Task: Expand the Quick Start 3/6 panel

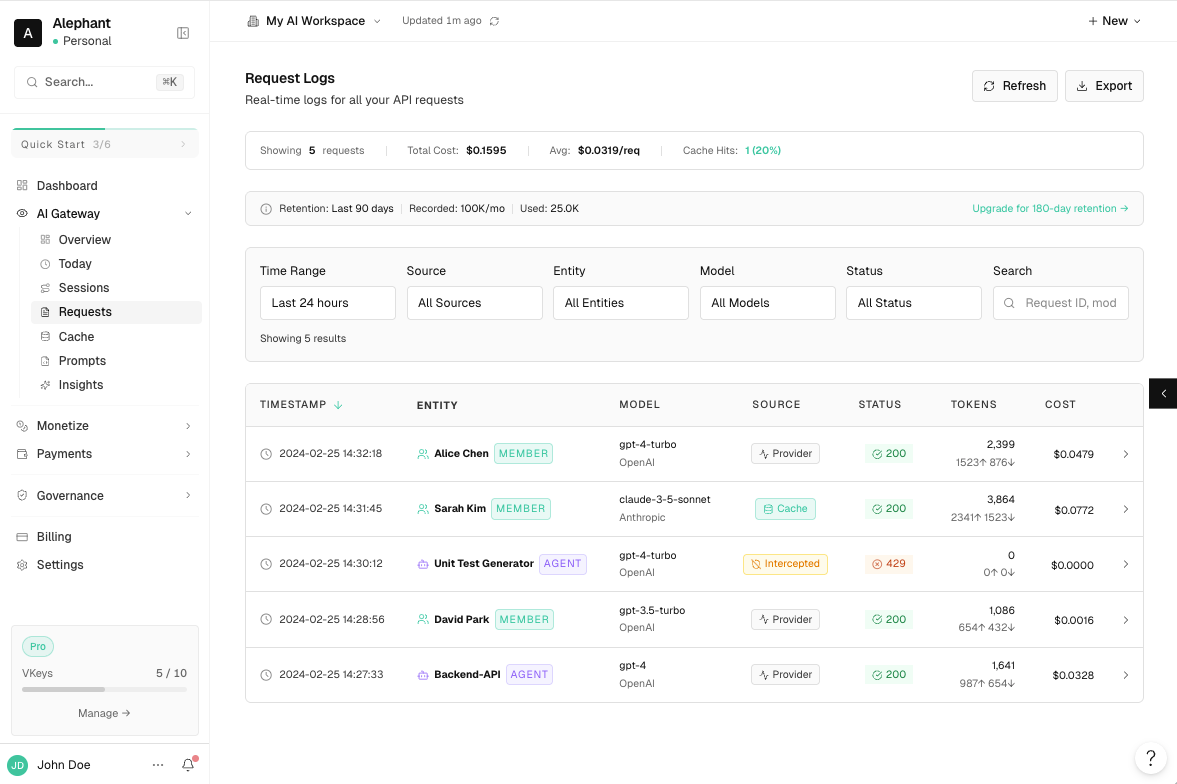Action: (104, 144)
